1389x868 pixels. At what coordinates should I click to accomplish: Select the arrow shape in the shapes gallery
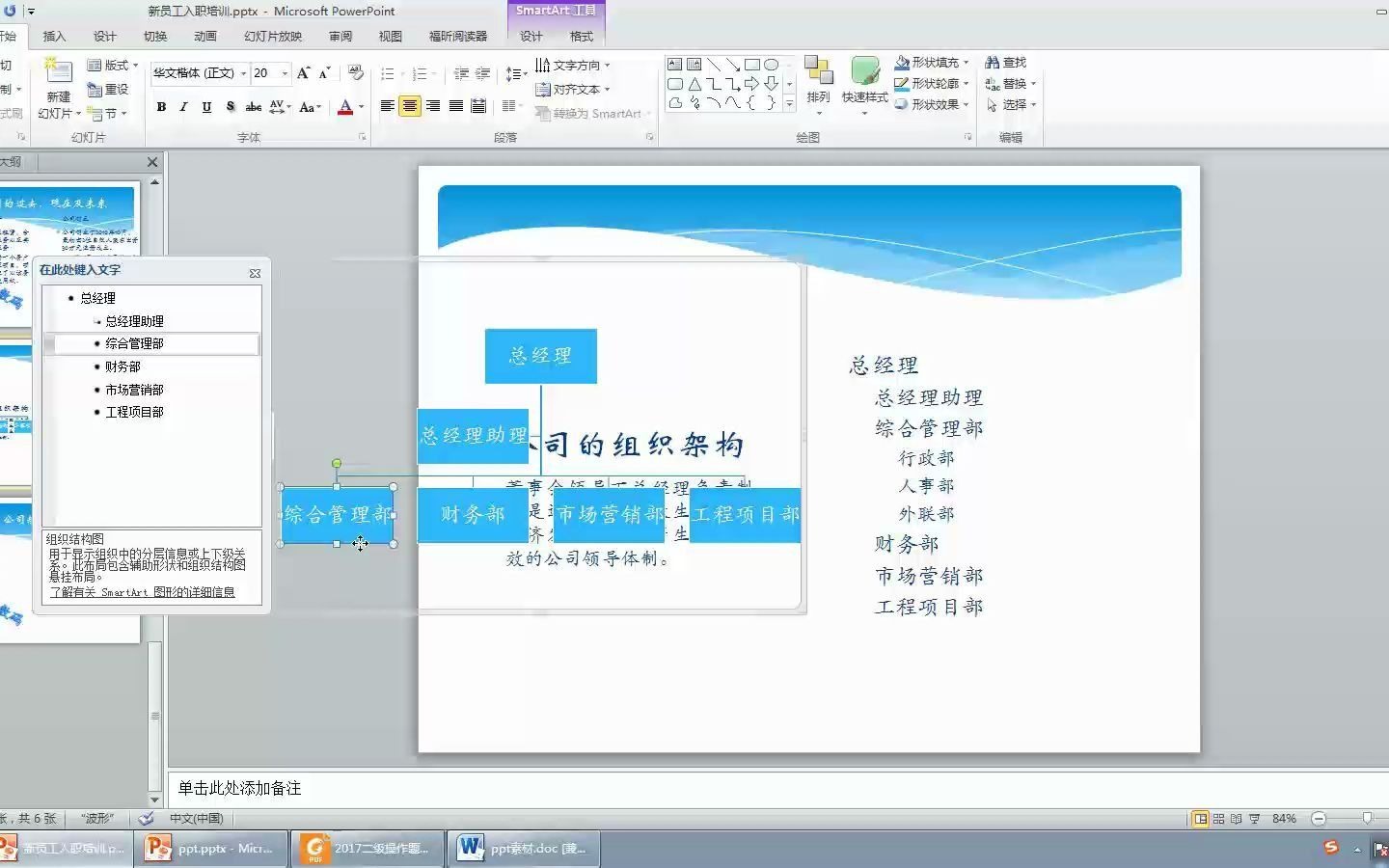point(733,64)
